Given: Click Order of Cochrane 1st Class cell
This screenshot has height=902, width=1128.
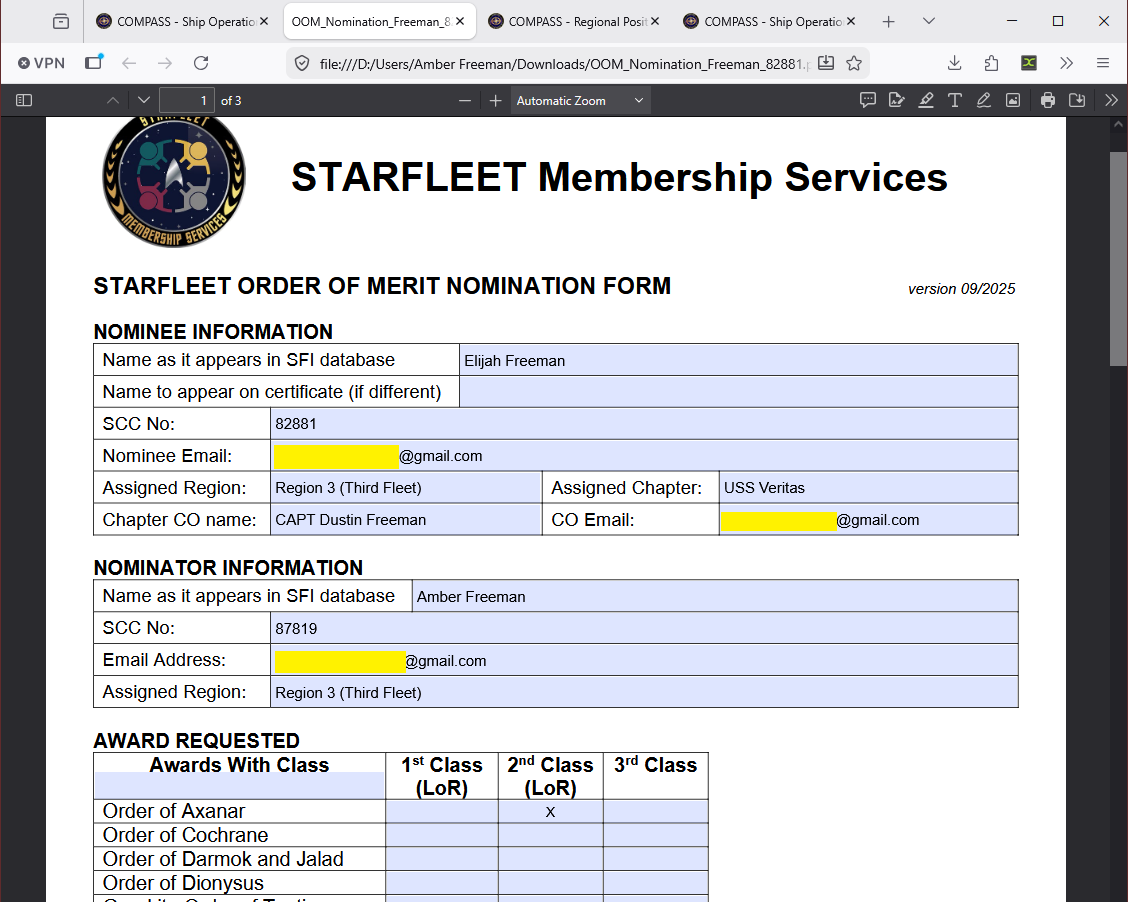Looking at the screenshot, I should (442, 835).
